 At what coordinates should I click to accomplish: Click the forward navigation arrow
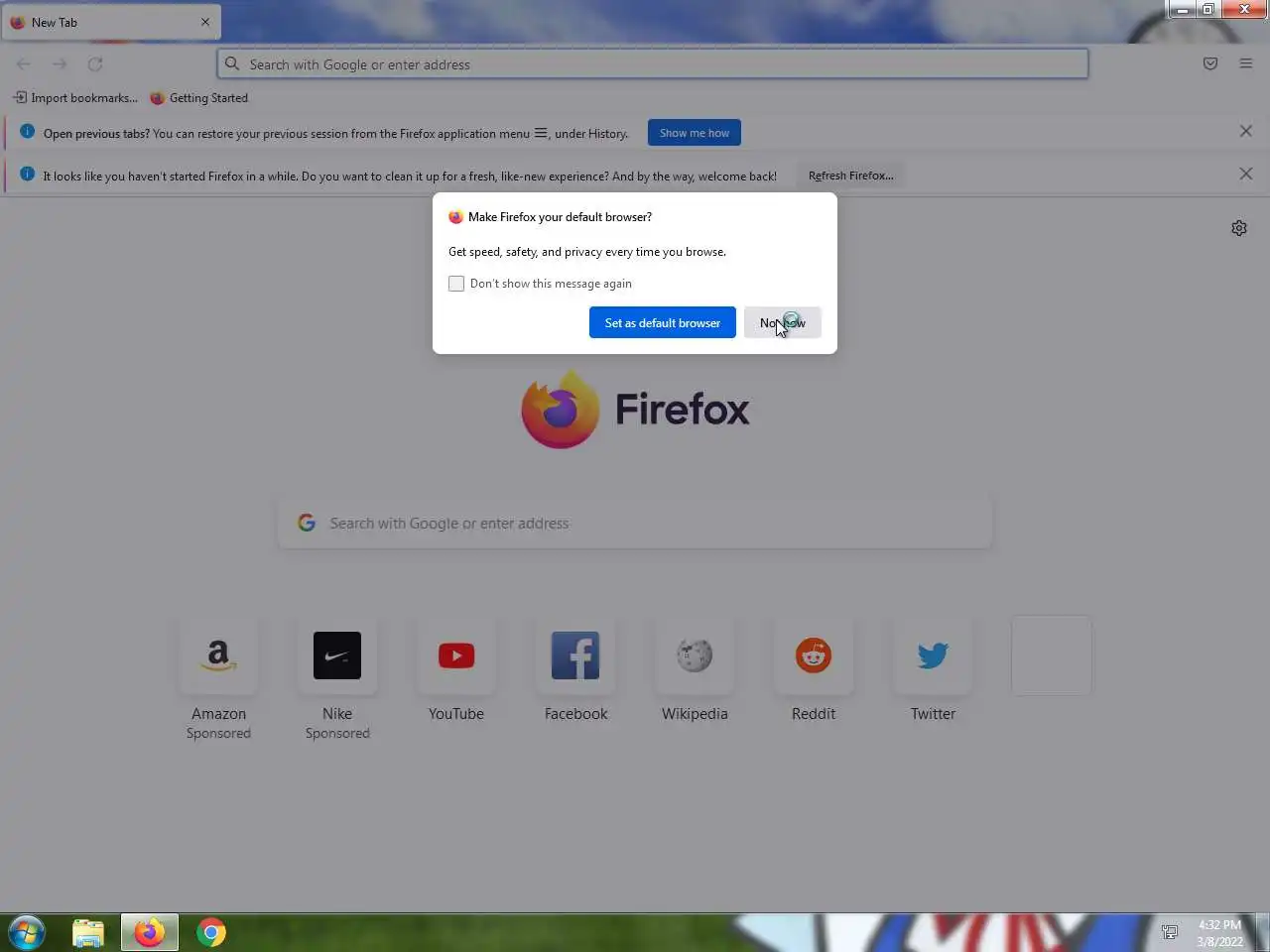click(x=60, y=64)
